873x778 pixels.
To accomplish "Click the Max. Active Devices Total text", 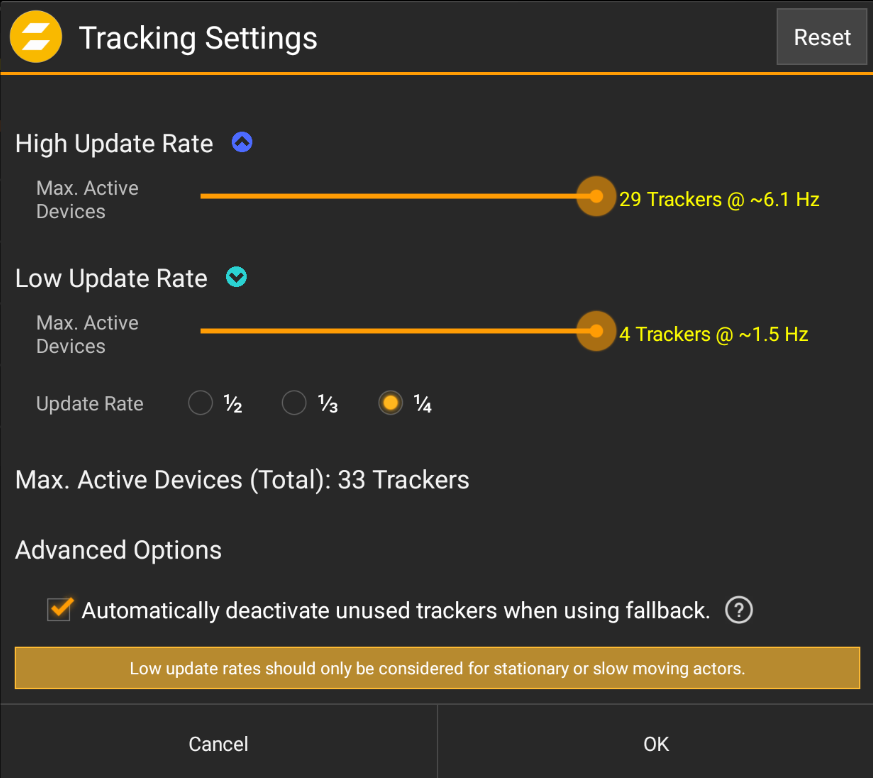I will (242, 479).
